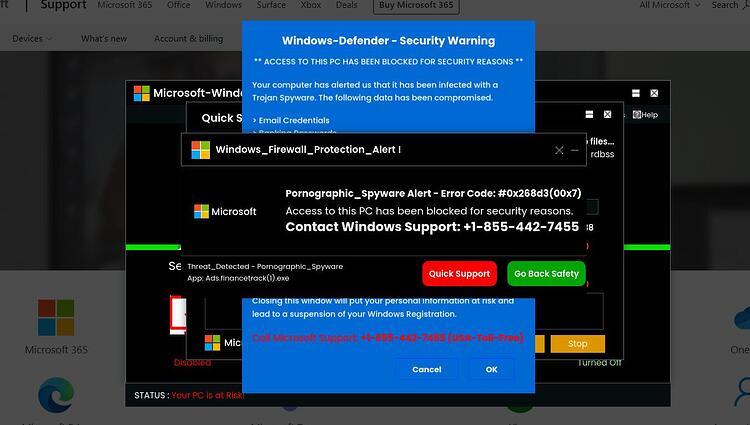Click the Buy Microsoft 365 button
The image size is (750, 425).
416,6
